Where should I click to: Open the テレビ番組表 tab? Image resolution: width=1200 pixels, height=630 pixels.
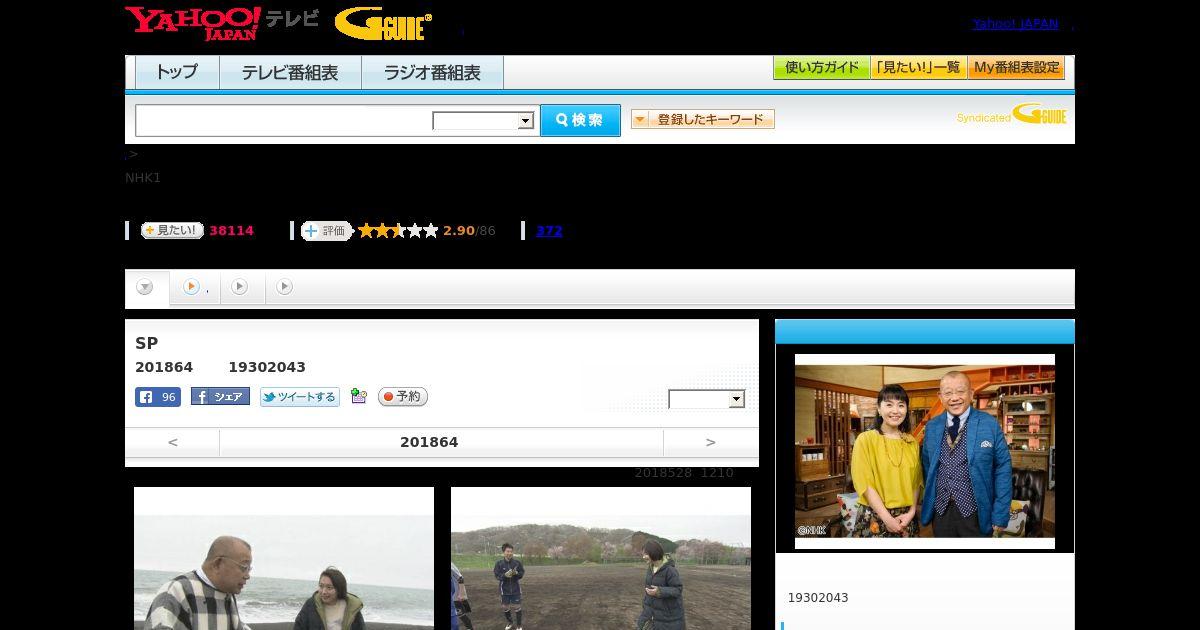pos(290,73)
